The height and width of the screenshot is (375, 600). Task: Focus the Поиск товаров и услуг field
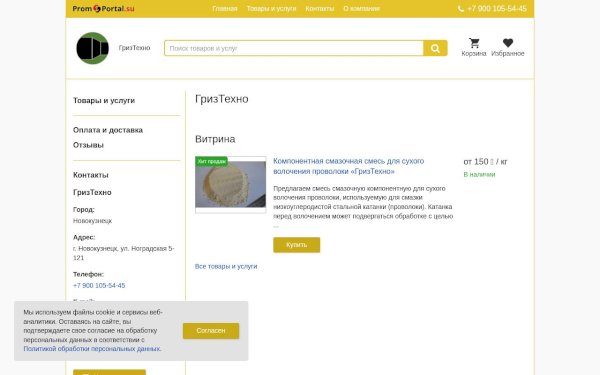294,48
